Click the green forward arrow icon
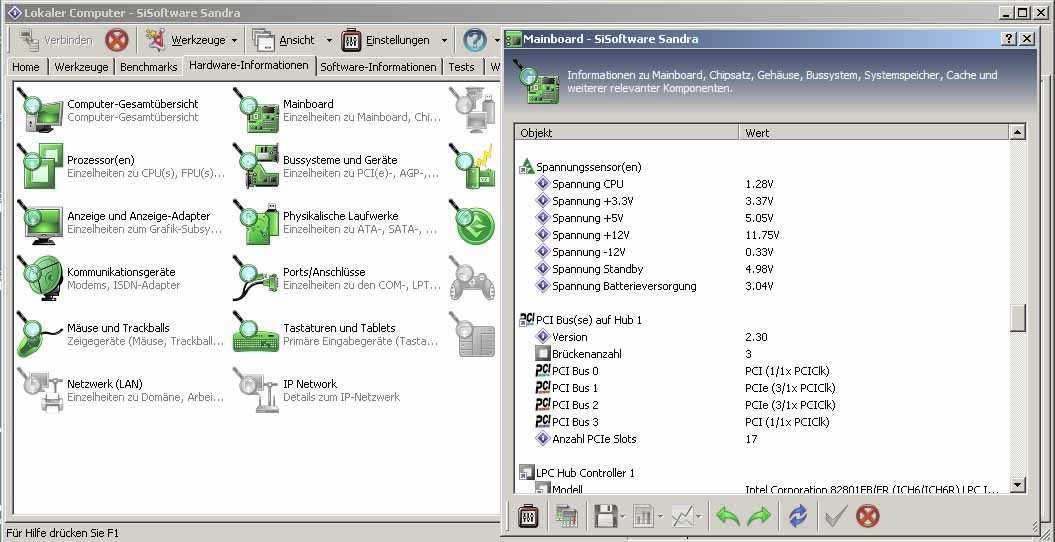The height and width of the screenshot is (542, 1055). click(x=759, y=516)
